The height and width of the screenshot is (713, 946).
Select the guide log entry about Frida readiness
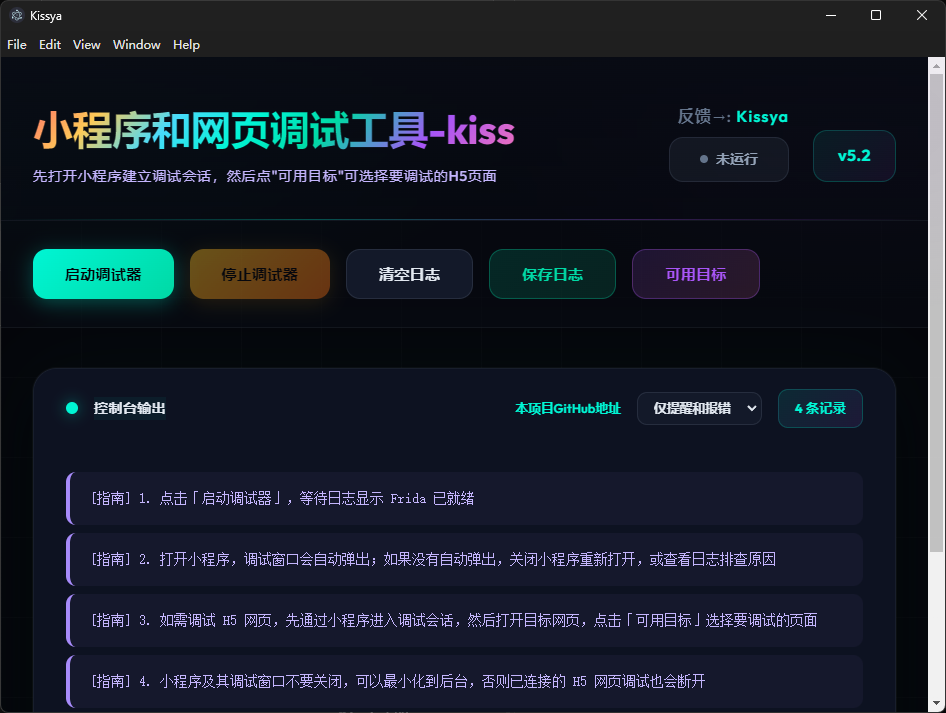pos(465,498)
